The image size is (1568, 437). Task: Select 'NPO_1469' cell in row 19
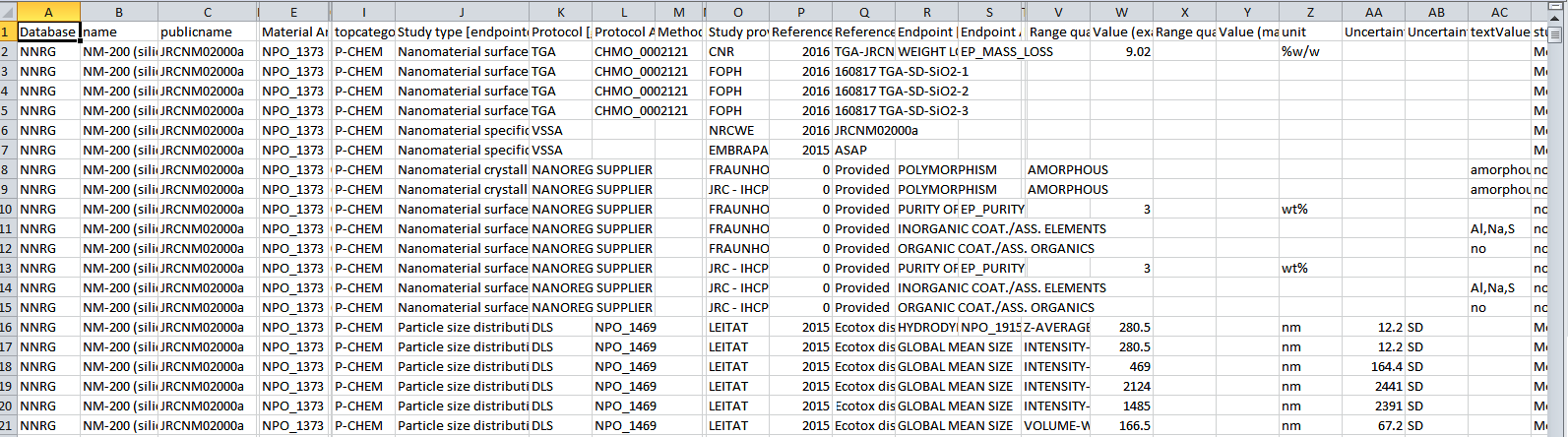click(x=624, y=386)
